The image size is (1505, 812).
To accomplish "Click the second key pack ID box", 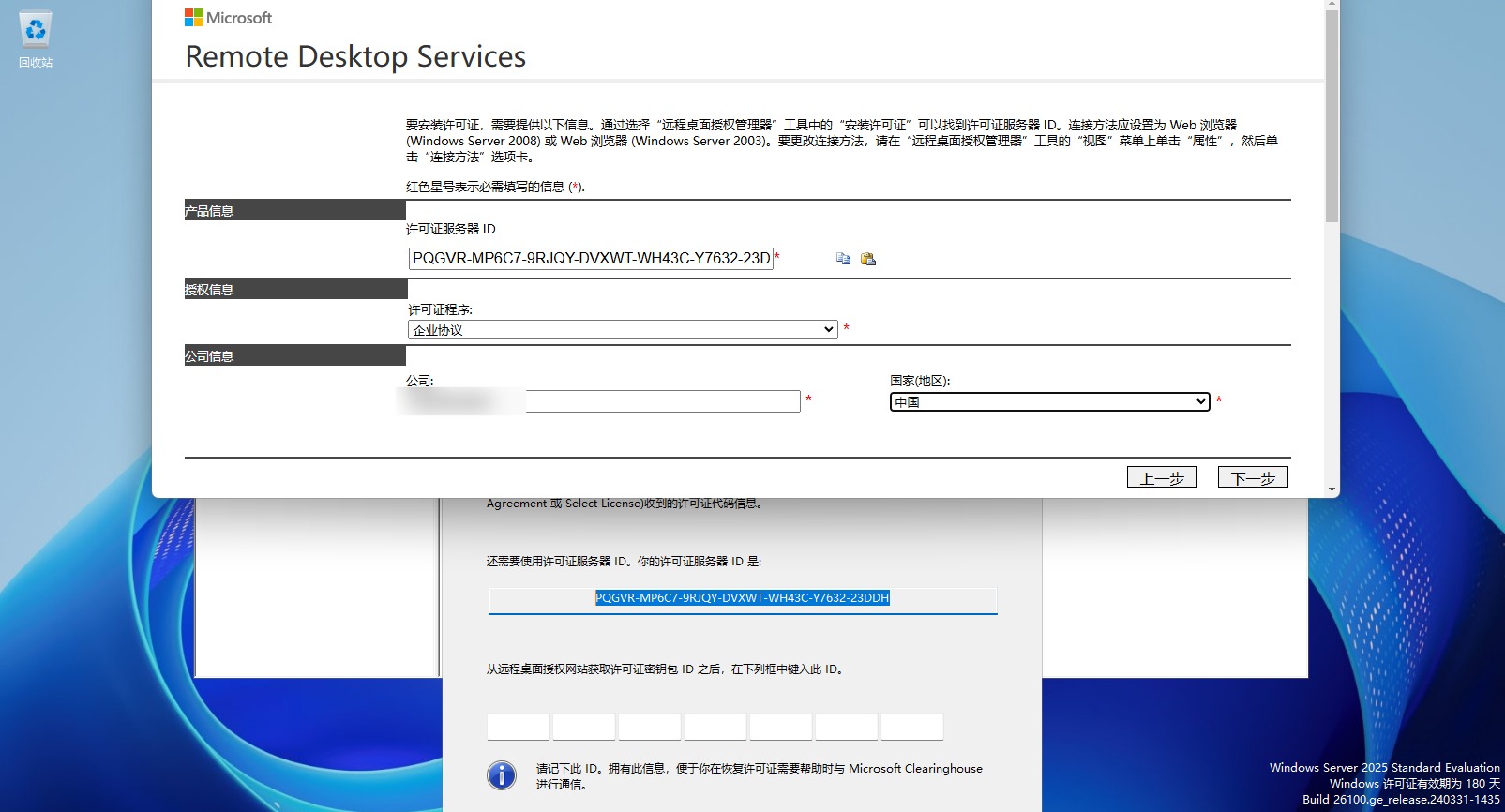I will [584, 727].
